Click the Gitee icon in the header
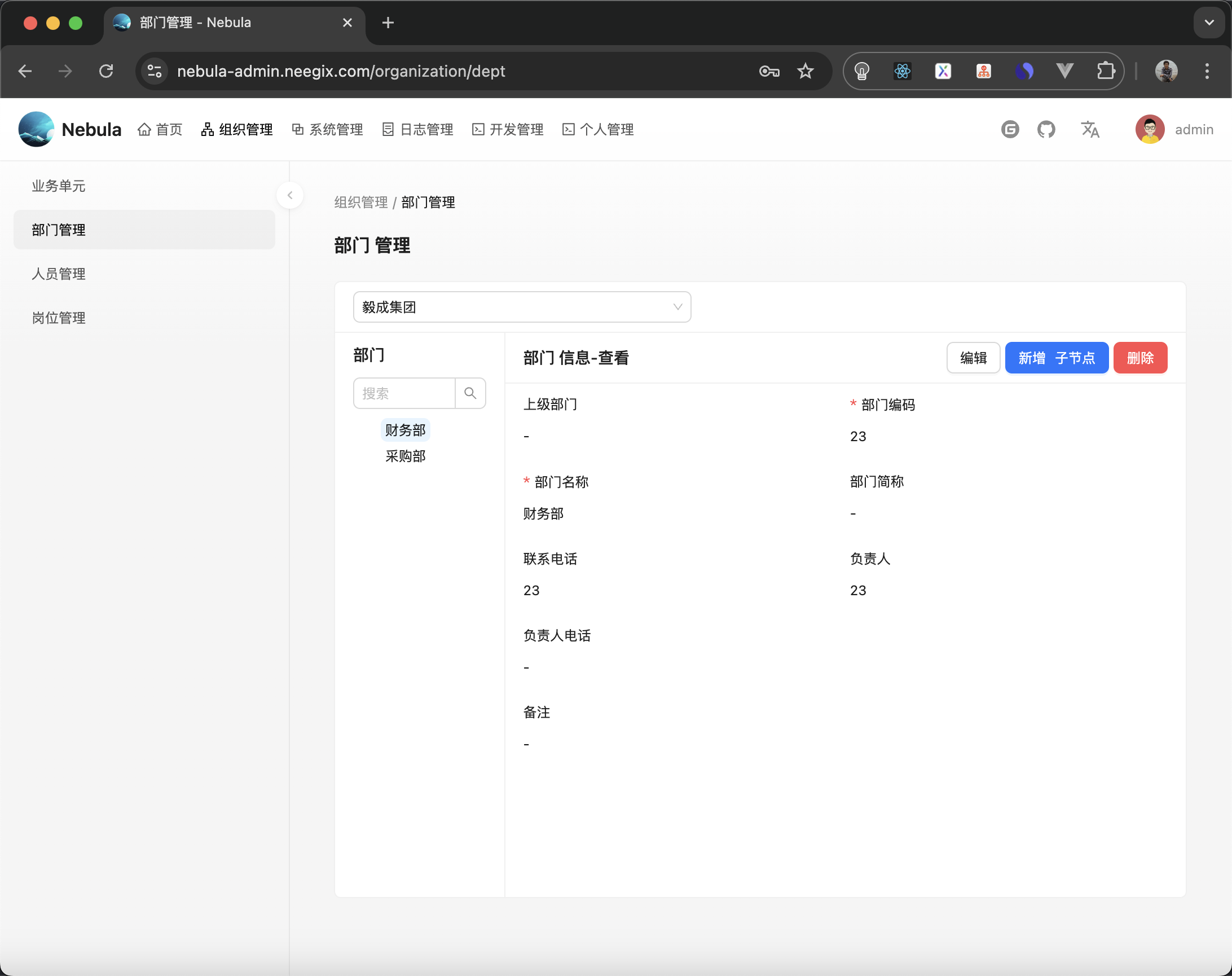The height and width of the screenshot is (976, 1232). pyautogui.click(x=1010, y=129)
